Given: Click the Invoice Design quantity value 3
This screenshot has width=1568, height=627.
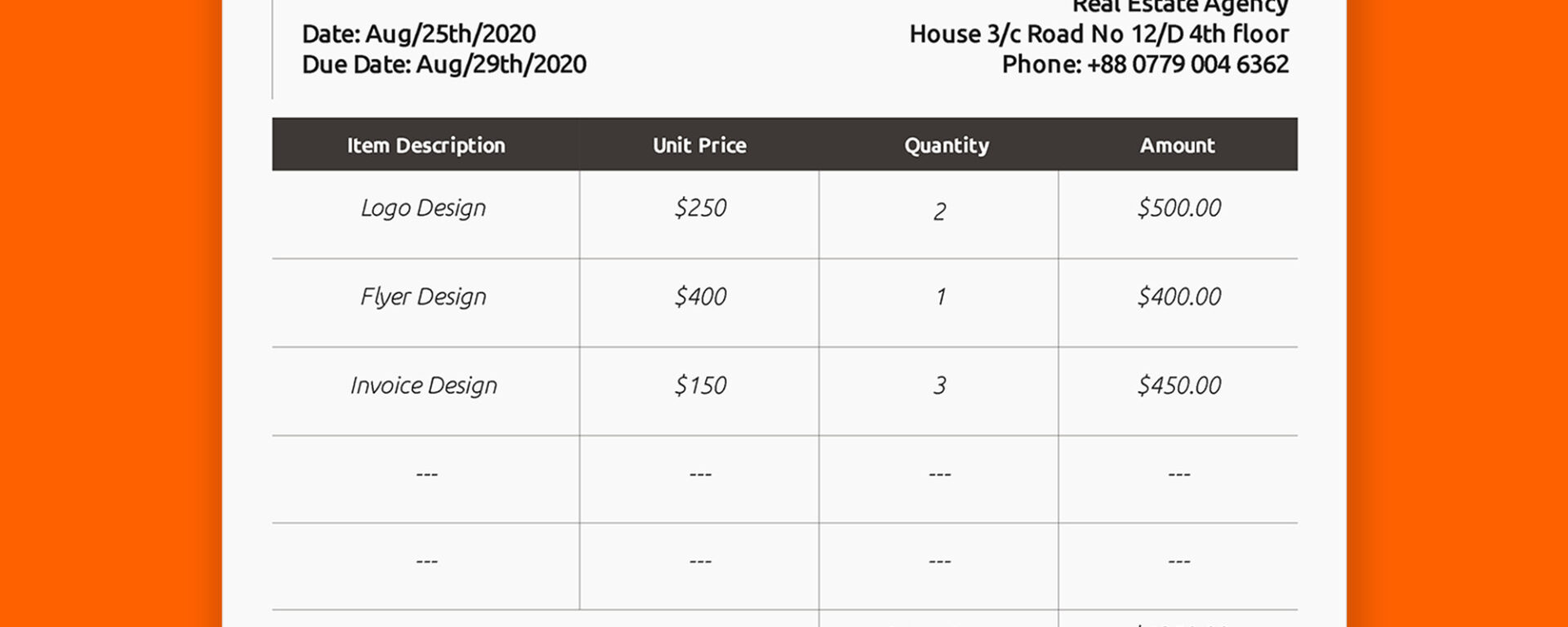Looking at the screenshot, I should point(939,385).
